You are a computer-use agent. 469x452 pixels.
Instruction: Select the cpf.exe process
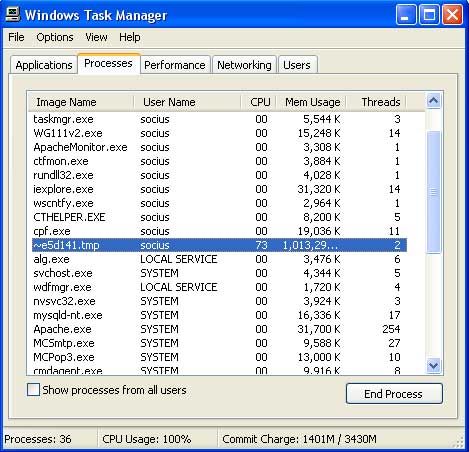point(219,231)
